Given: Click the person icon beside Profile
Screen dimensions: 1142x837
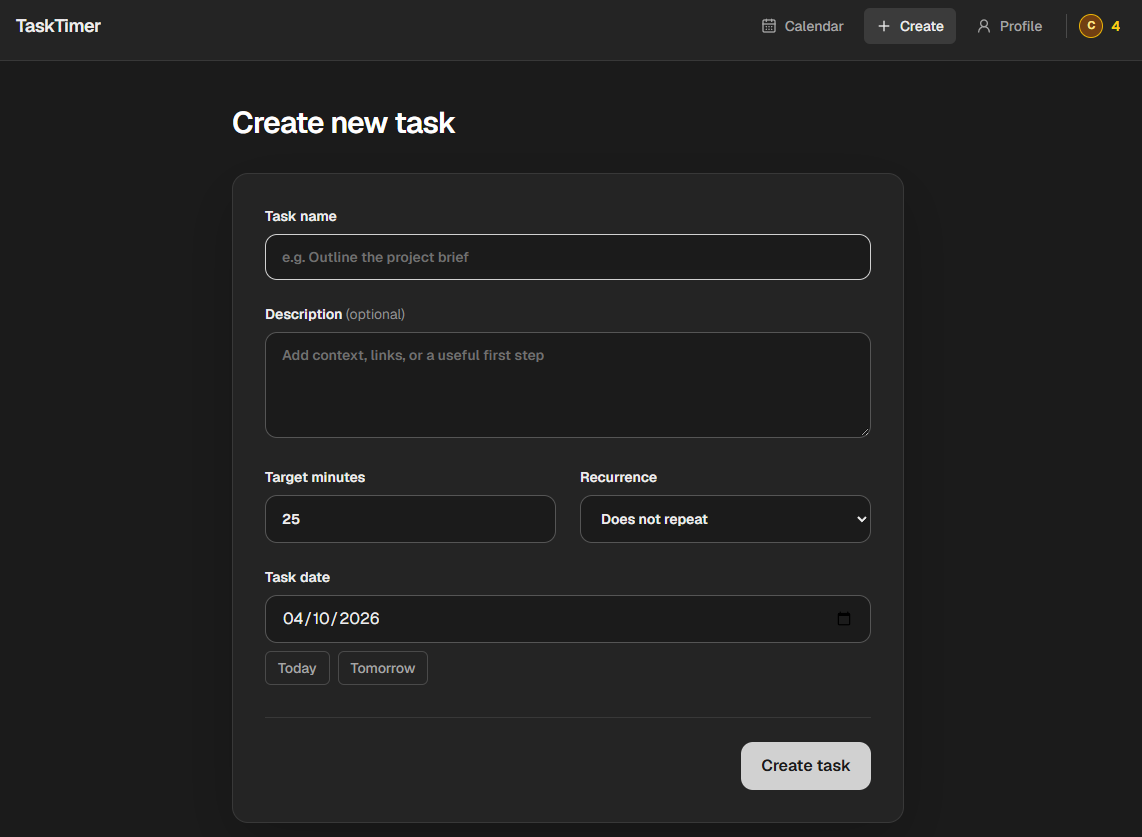Looking at the screenshot, I should coord(983,26).
